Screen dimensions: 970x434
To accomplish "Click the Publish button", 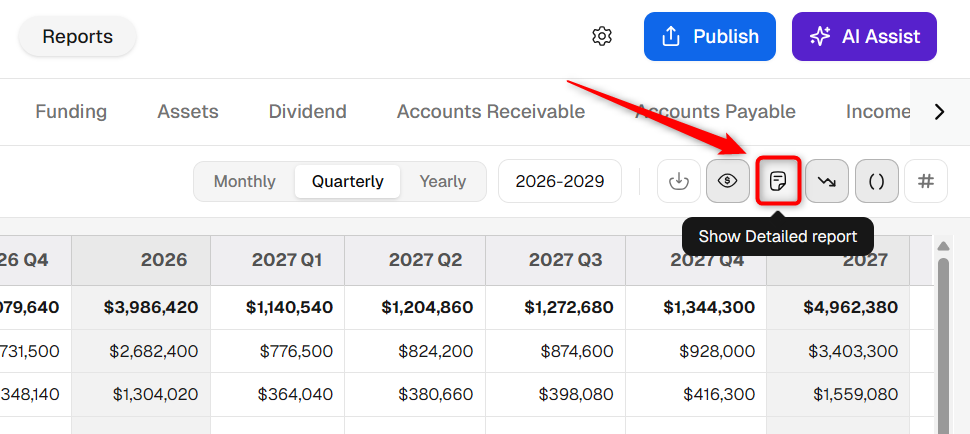I will [x=710, y=36].
